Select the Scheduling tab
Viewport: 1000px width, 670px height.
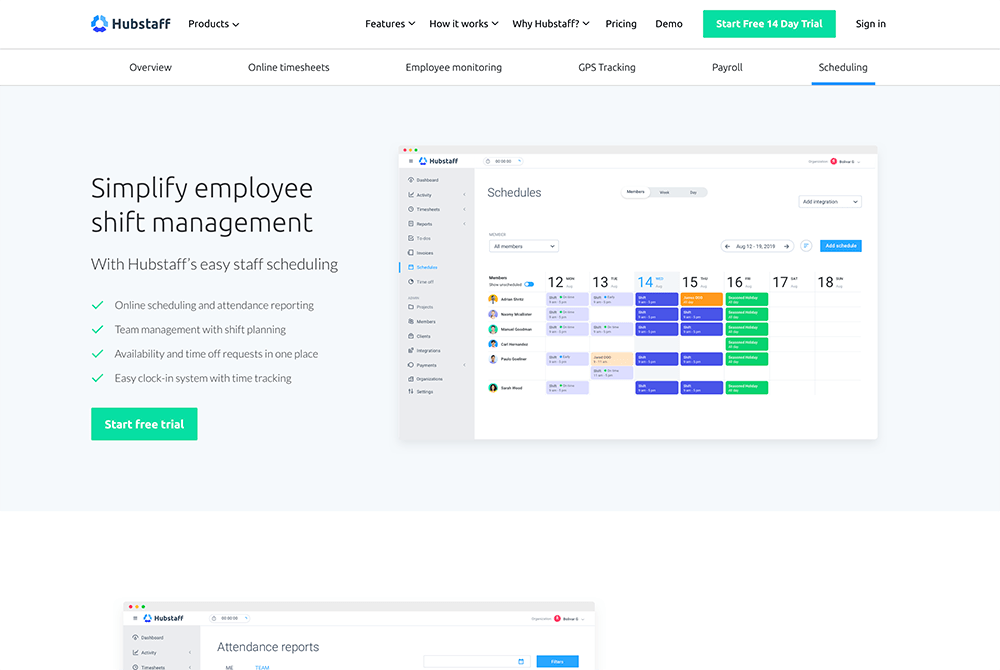point(842,67)
